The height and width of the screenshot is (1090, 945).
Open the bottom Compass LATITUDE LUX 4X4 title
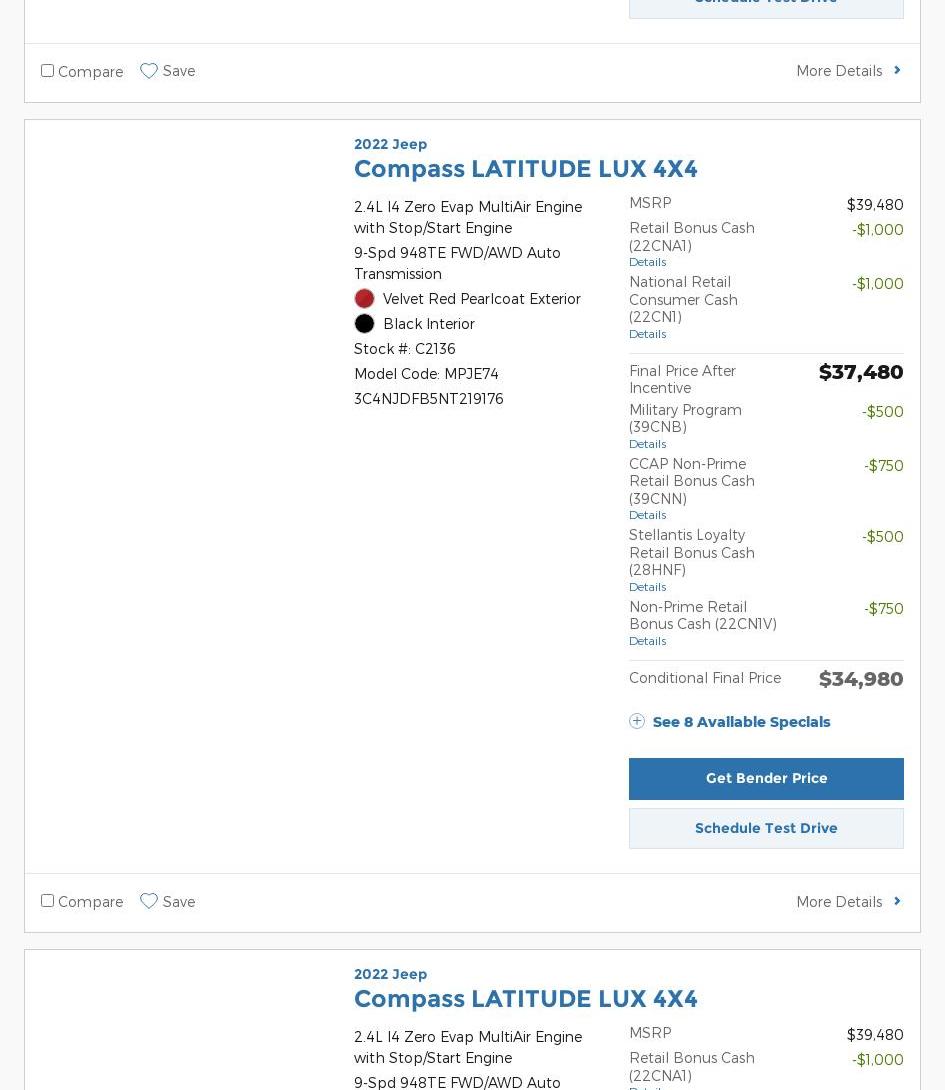coord(525,999)
